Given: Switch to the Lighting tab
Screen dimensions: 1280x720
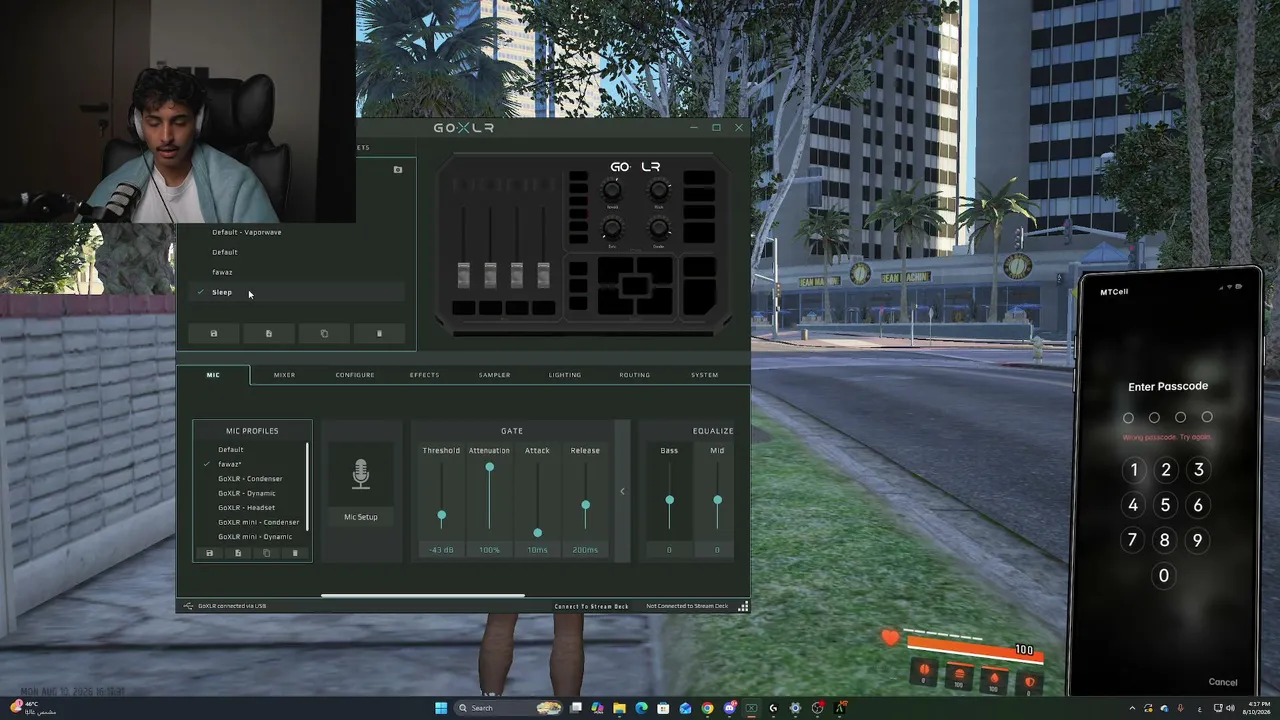Looking at the screenshot, I should pyautogui.click(x=565, y=375).
